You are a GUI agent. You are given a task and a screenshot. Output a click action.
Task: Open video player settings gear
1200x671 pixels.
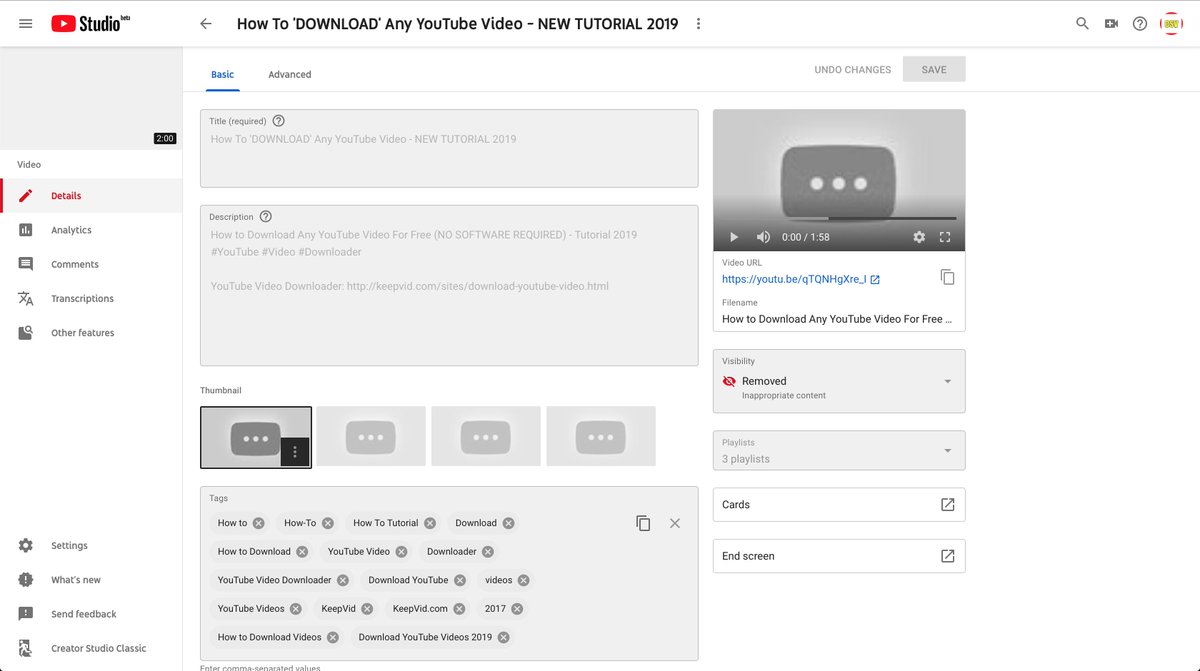pyautogui.click(x=919, y=237)
